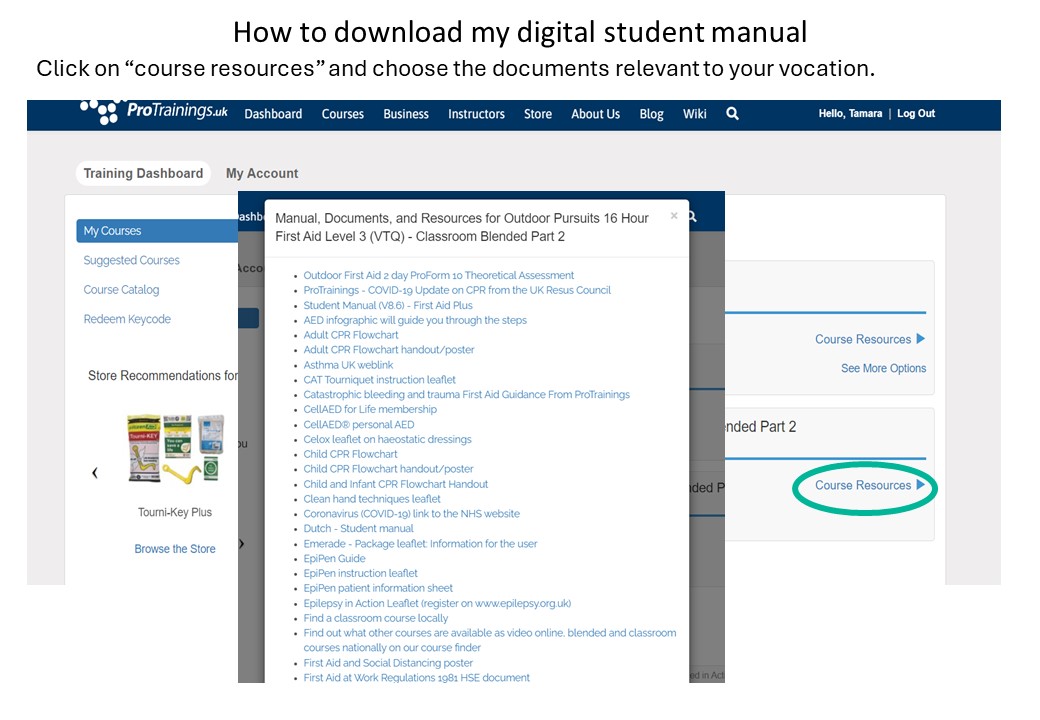The height and width of the screenshot is (720, 1040).
Task: Click the search magnifier icon in navbar
Action: point(732,114)
